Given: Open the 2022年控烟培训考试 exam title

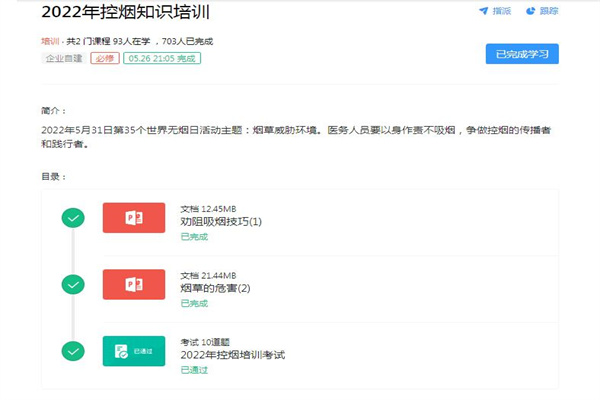Looking at the screenshot, I should 232,355.
